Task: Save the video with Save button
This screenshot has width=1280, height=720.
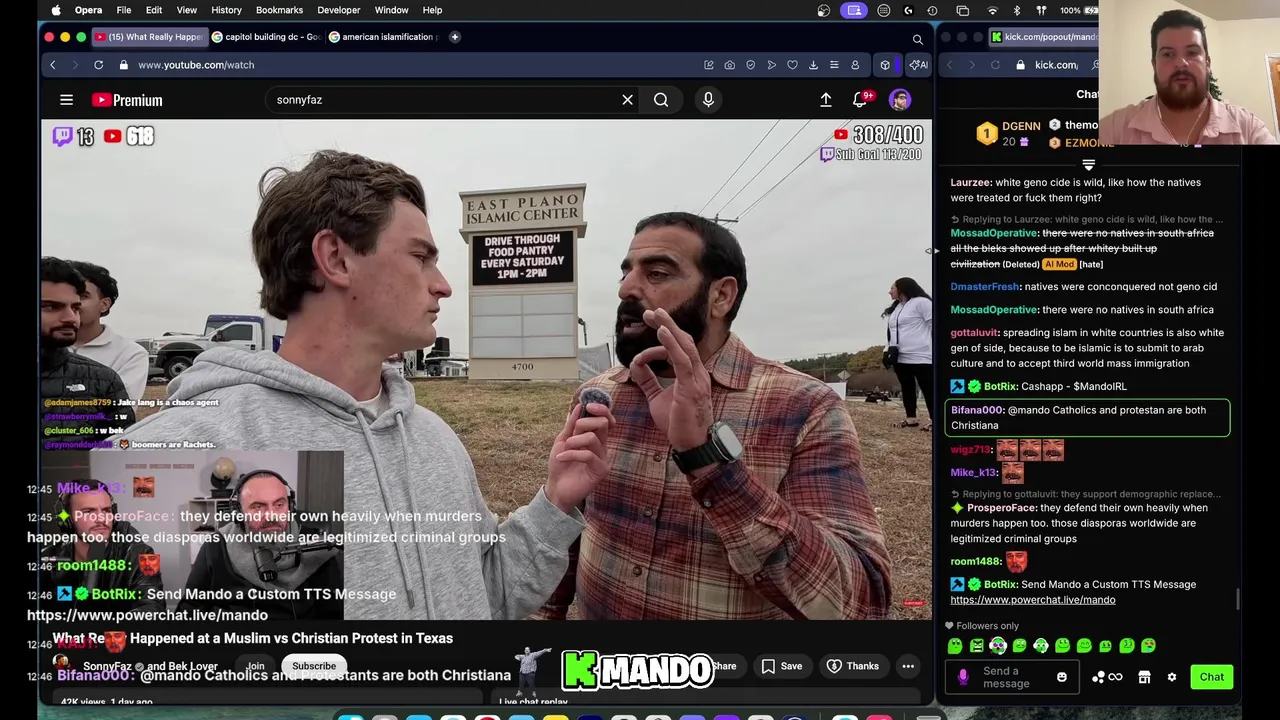Action: point(781,666)
